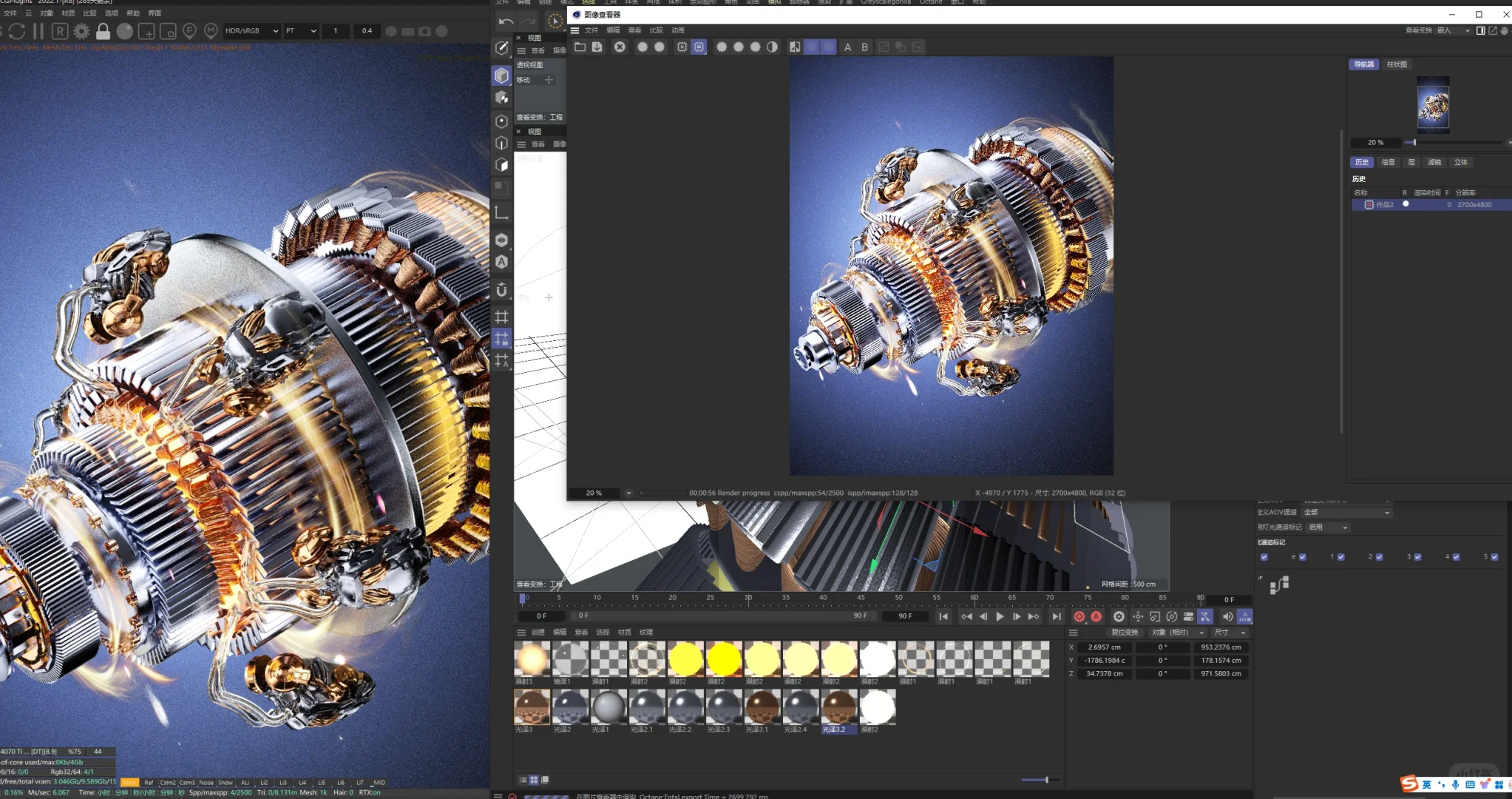Click the Octane node editor icon
1512x799 pixels.
pyautogui.click(x=1279, y=585)
